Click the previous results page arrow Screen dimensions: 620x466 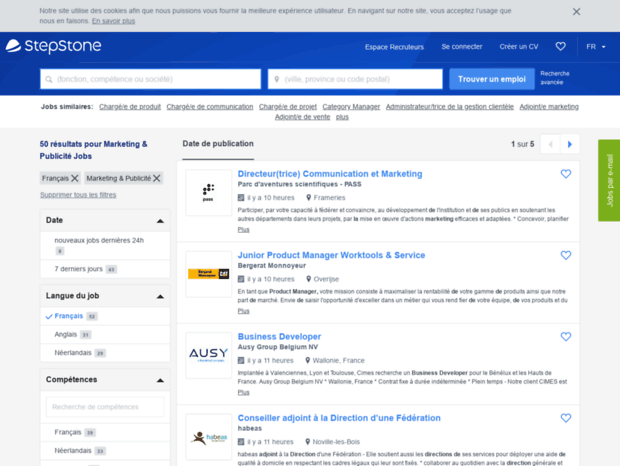(550, 144)
